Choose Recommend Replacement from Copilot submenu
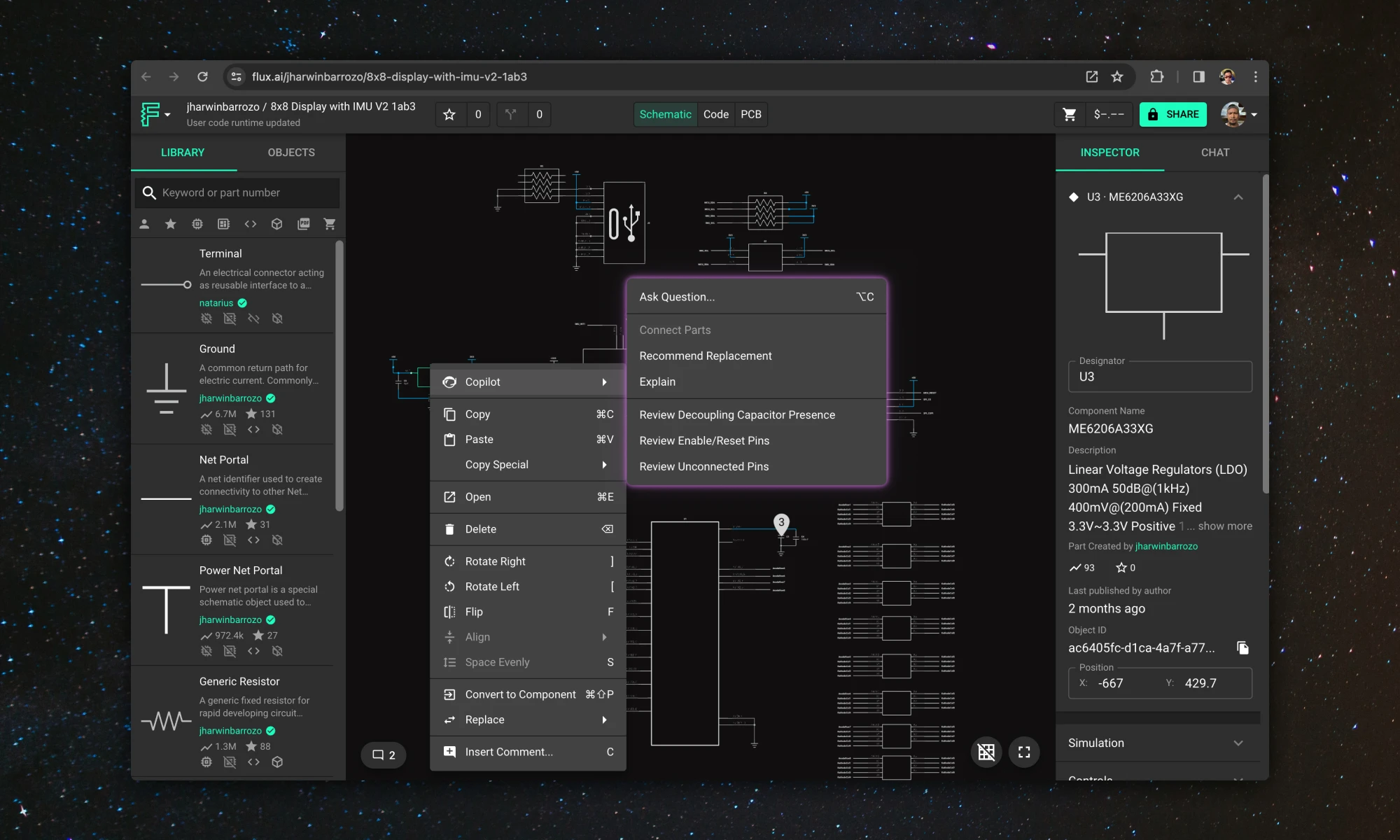Image resolution: width=1400 pixels, height=840 pixels. point(705,356)
